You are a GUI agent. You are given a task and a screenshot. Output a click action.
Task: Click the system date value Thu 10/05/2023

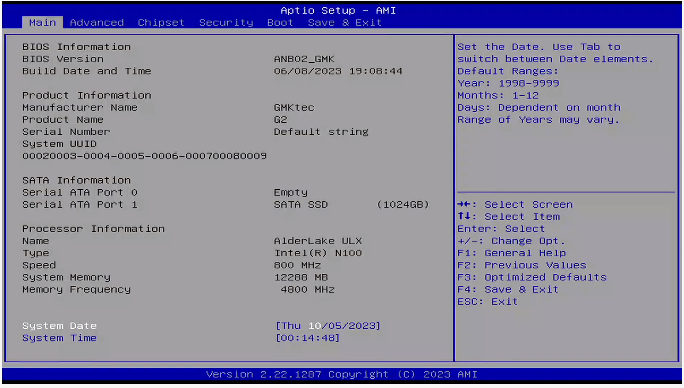coord(328,326)
